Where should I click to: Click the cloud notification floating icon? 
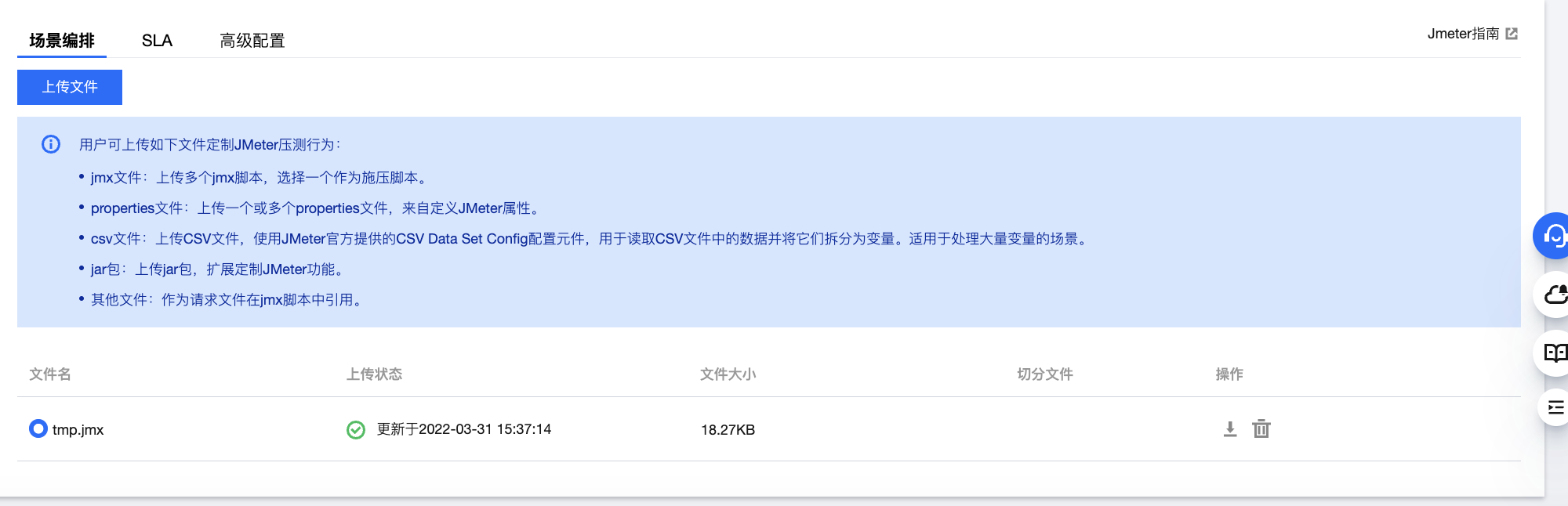1555,295
